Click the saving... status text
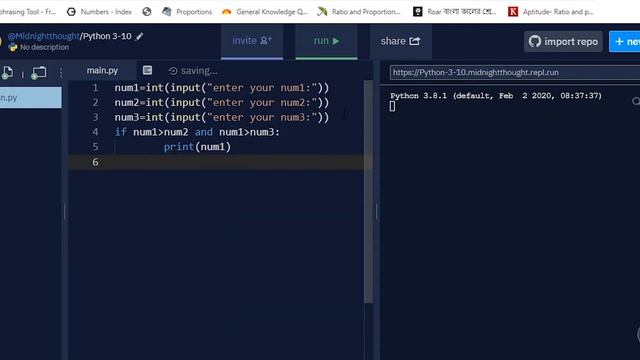Viewport: 640px width, 360px height. (x=199, y=71)
